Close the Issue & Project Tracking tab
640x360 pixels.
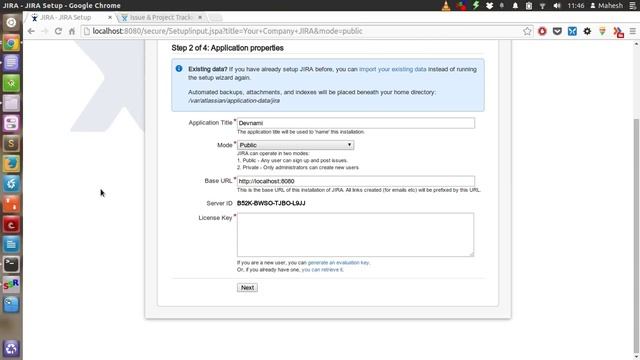[x=200, y=18]
